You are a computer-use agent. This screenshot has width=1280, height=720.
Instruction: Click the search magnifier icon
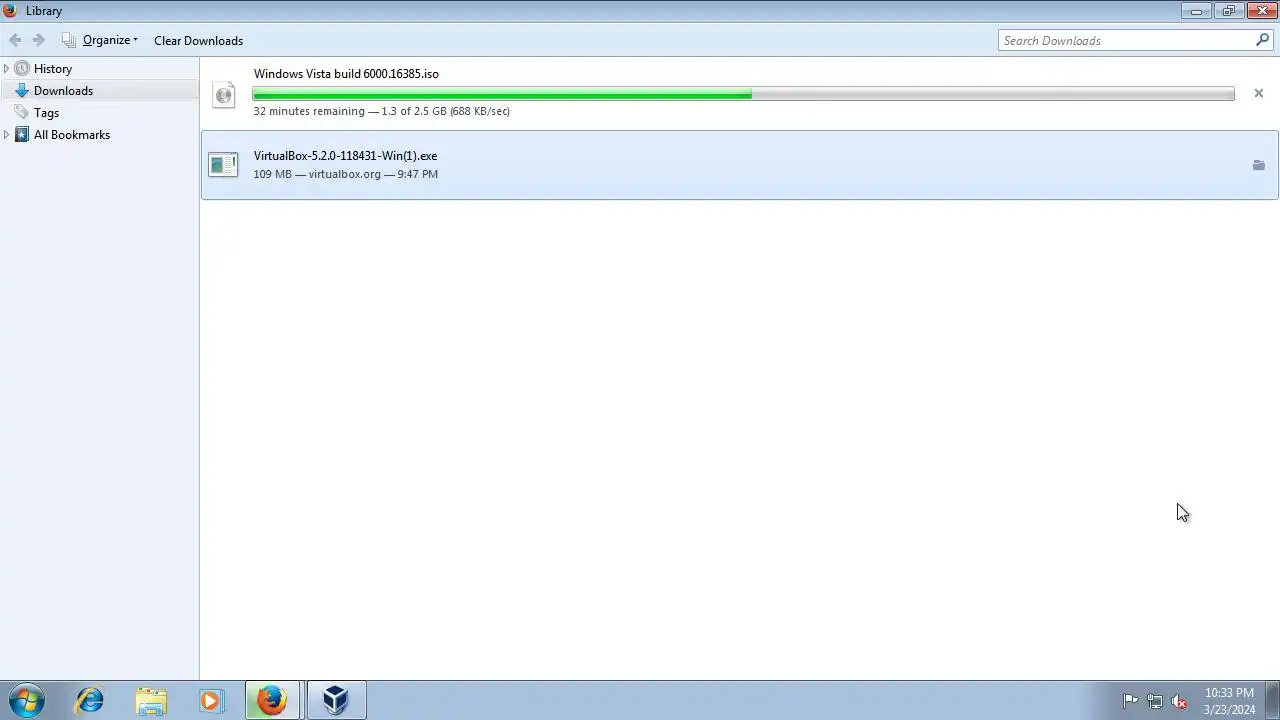(x=1263, y=40)
